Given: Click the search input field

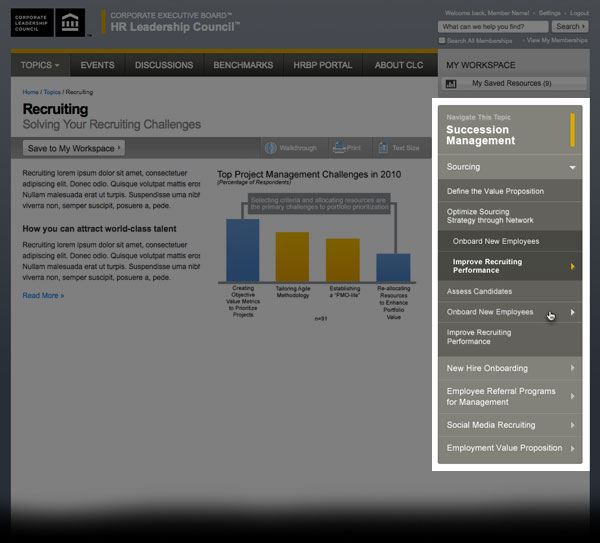Looking at the screenshot, I should click(x=493, y=26).
